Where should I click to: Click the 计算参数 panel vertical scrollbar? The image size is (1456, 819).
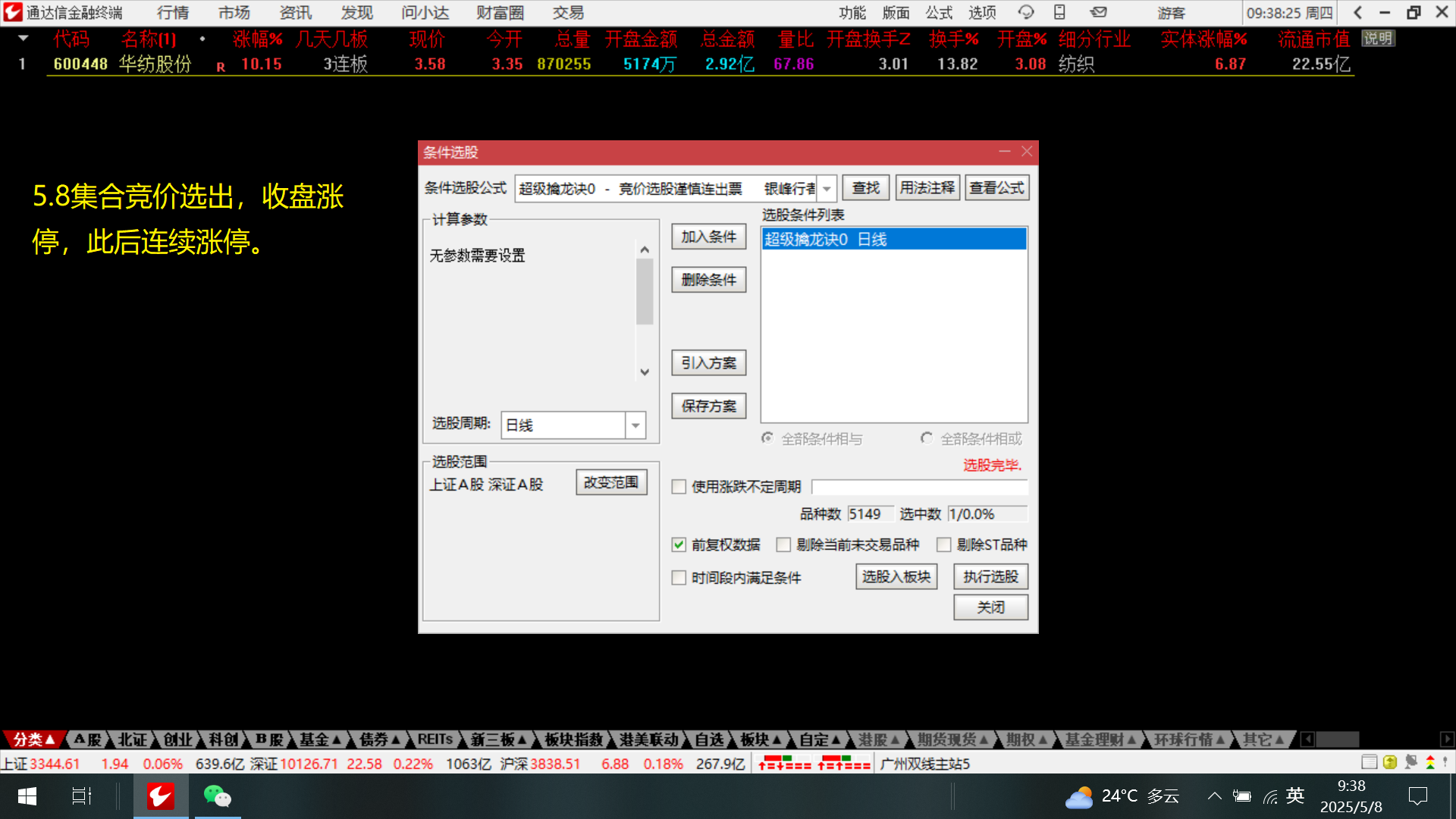645,292
